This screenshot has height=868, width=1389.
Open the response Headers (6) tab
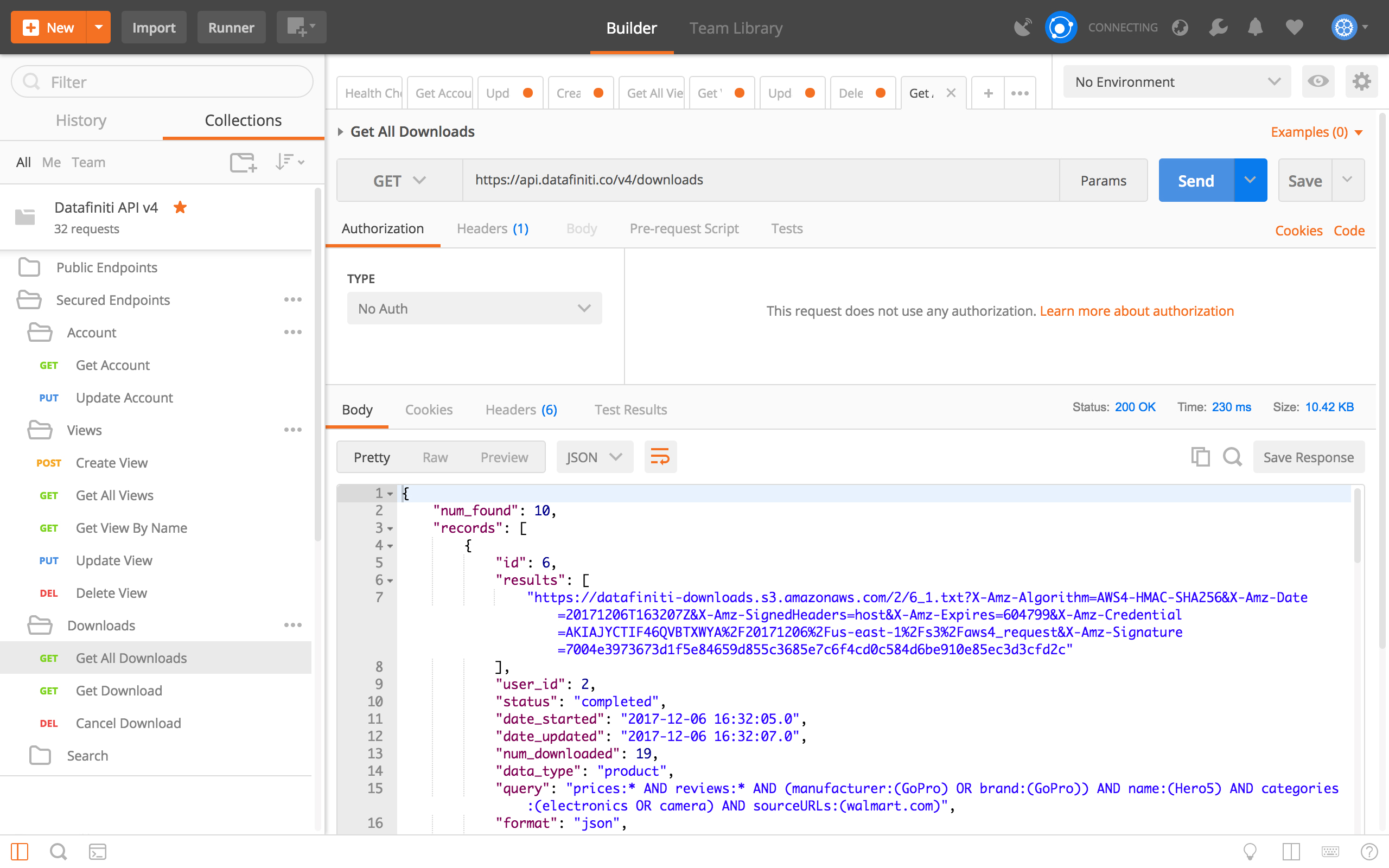point(521,409)
